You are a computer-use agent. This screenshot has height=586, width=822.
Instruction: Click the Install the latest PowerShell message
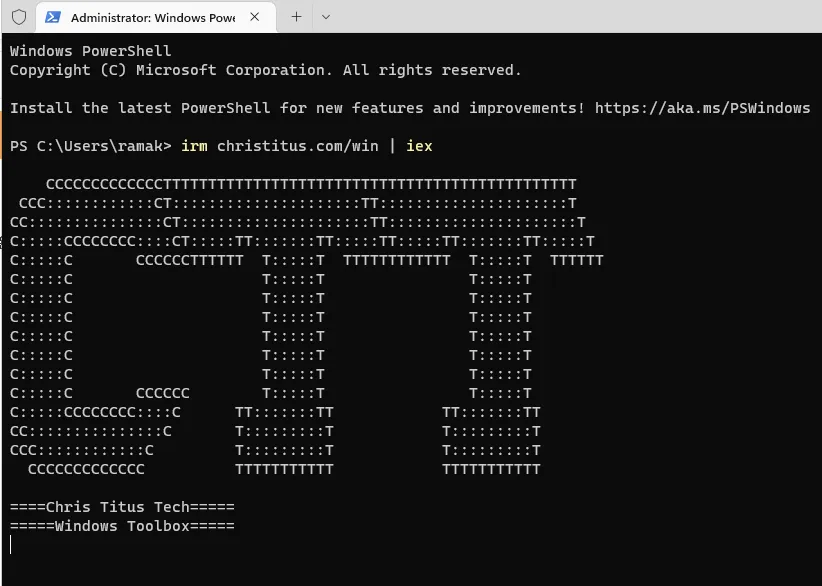298,108
